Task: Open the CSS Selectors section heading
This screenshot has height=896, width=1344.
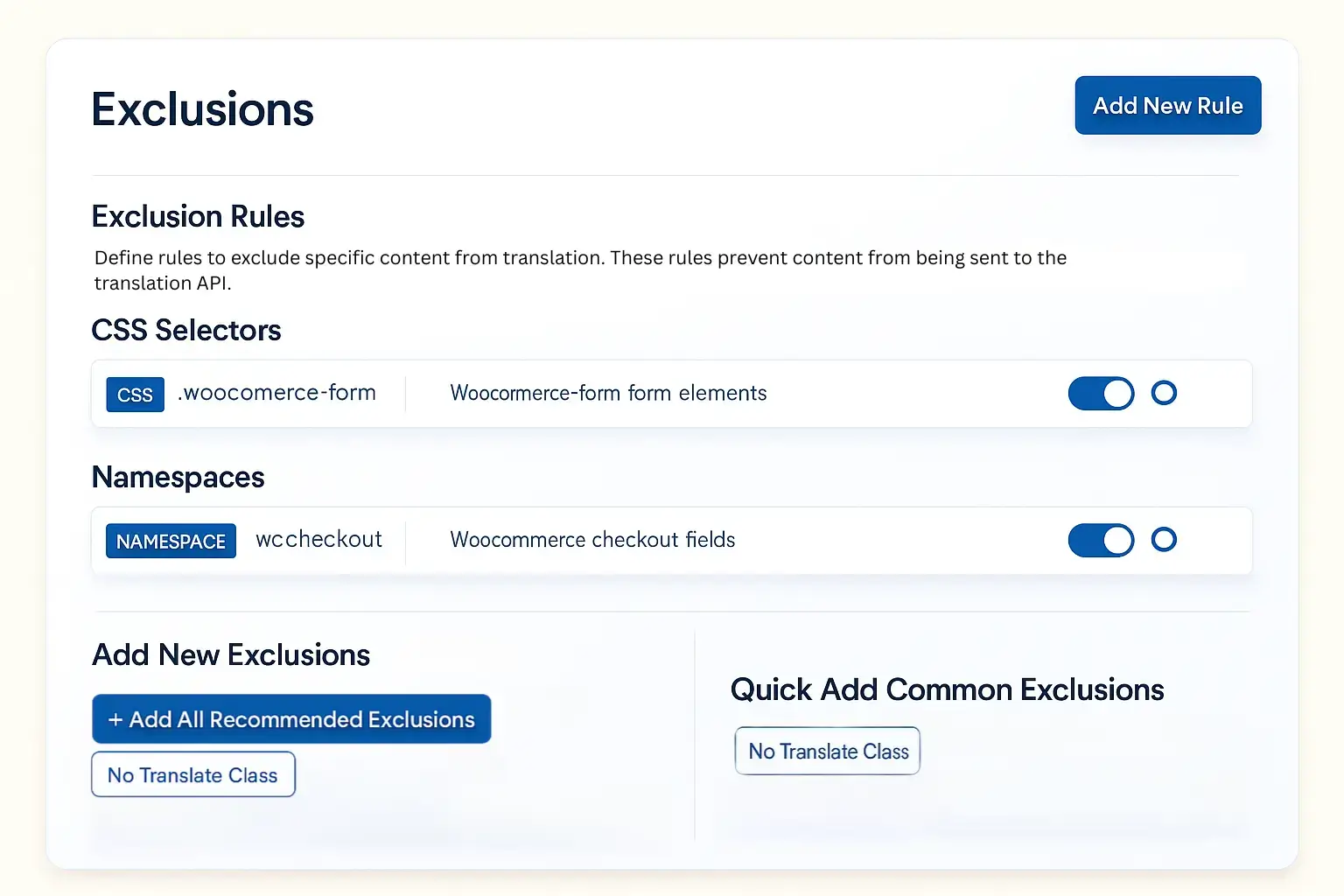Action: pyautogui.click(x=185, y=331)
